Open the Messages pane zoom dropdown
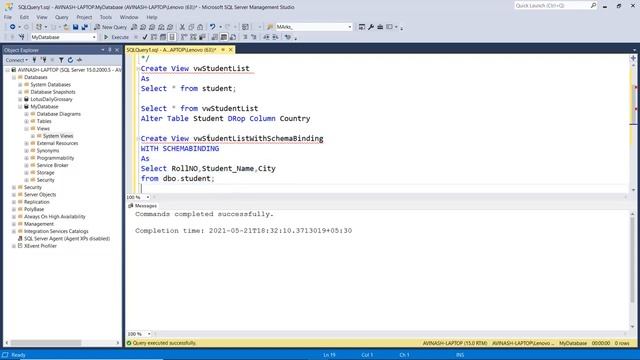Screen dimensions: 640x360 tap(149, 334)
